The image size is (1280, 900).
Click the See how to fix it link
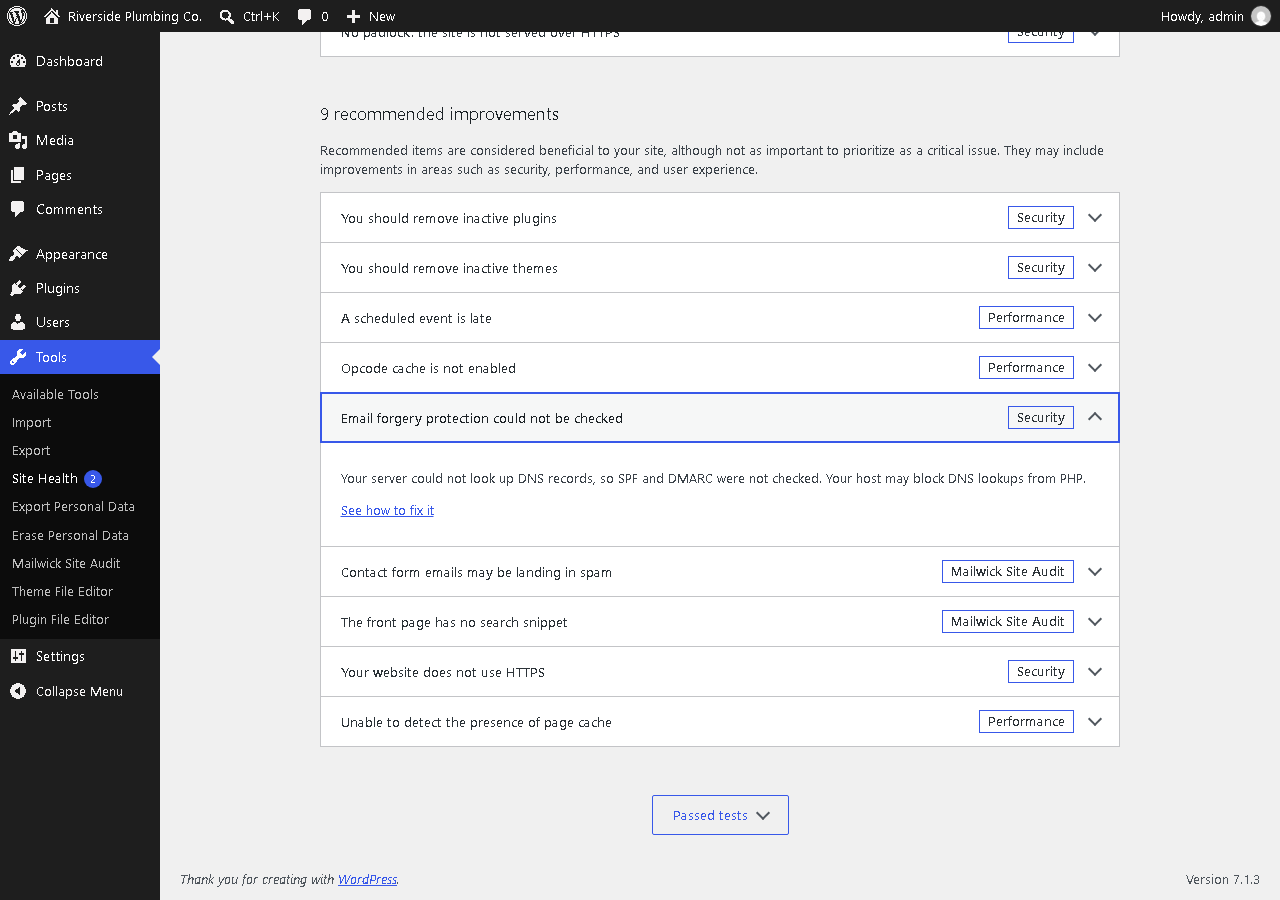click(x=387, y=510)
